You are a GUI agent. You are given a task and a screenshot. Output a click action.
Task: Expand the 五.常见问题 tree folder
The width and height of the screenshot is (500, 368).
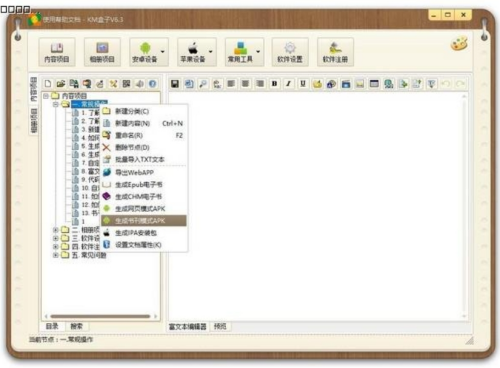[56, 255]
